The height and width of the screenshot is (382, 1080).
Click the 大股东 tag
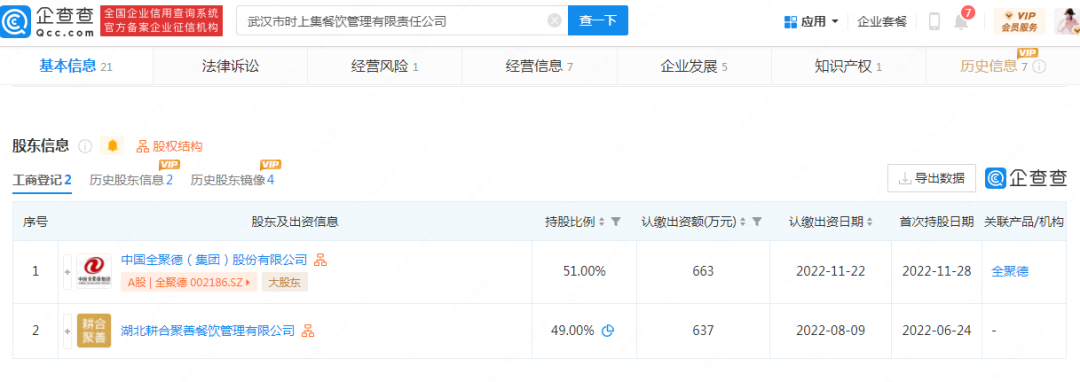pos(284,282)
